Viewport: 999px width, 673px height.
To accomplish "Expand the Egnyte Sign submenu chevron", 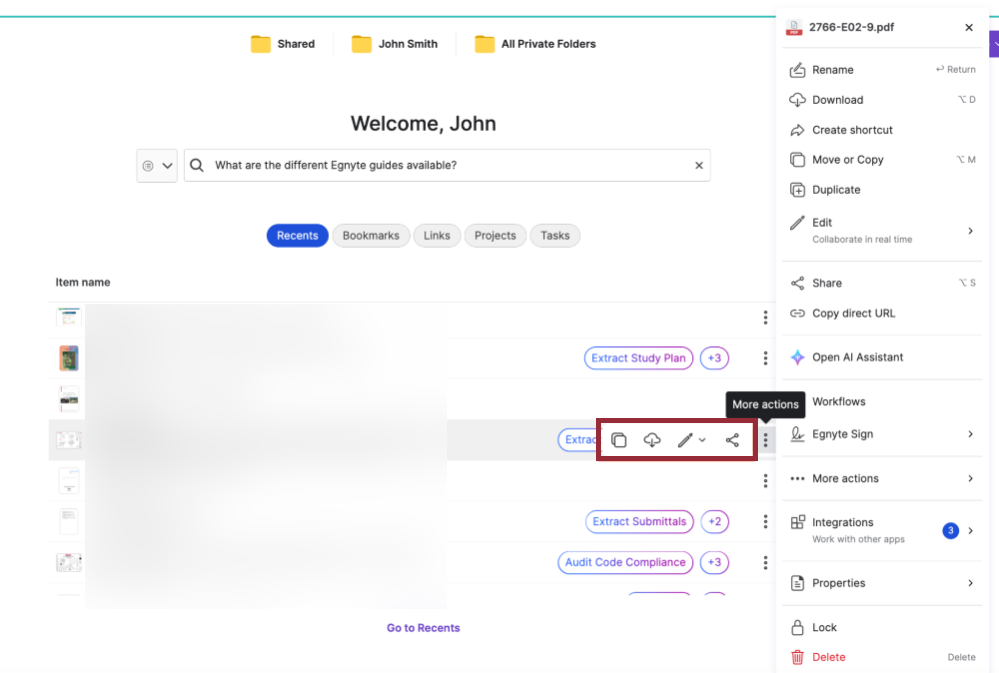I will [970, 434].
